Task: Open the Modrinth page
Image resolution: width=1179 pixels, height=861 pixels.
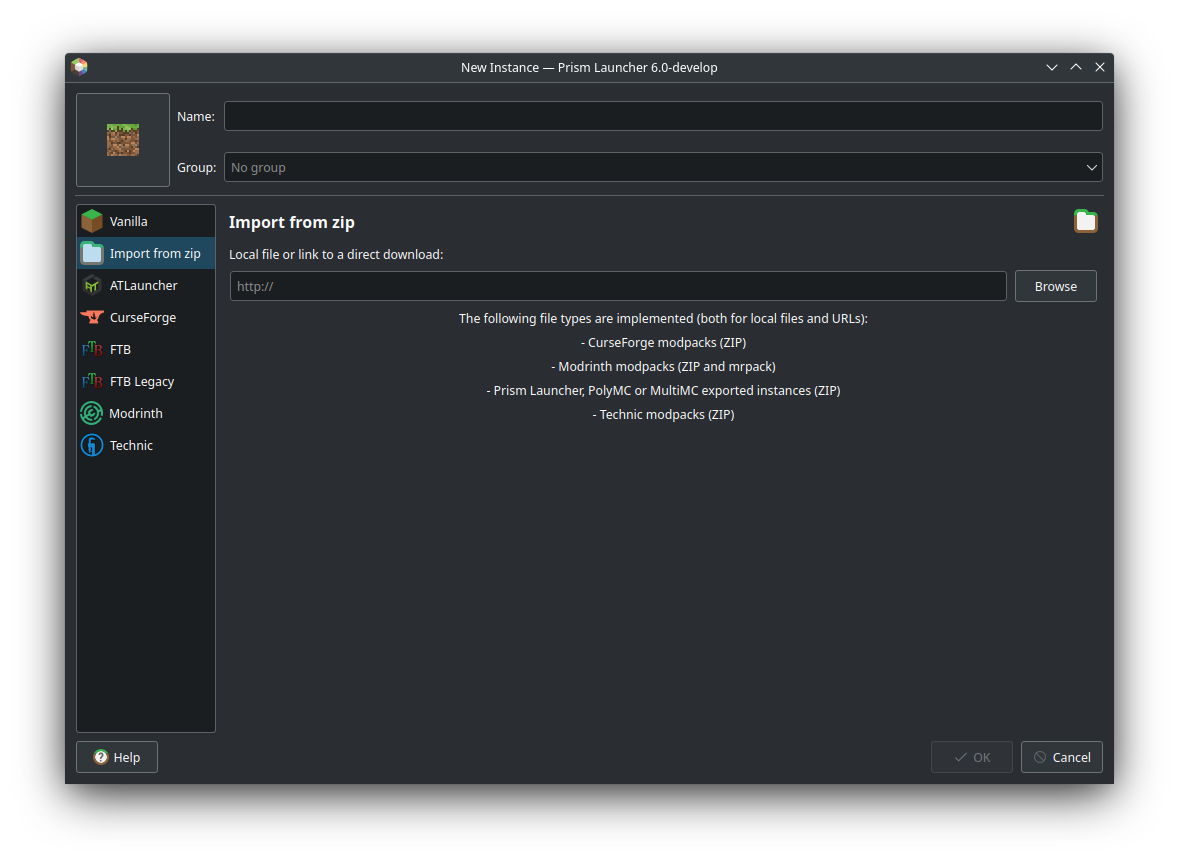Action: 146,414
